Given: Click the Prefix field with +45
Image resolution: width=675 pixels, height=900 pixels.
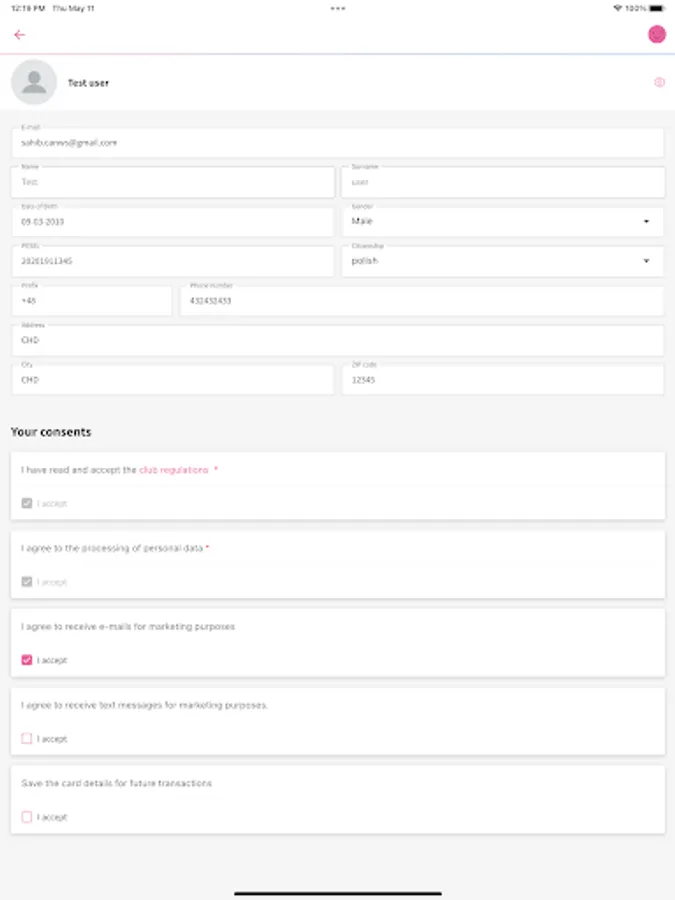Looking at the screenshot, I should (91, 301).
